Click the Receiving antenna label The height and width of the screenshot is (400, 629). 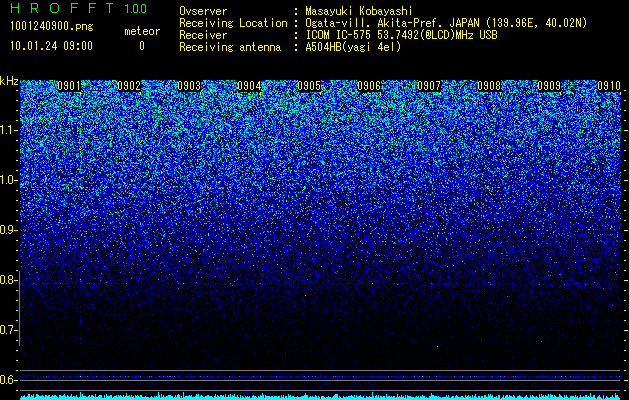[x=230, y=47]
